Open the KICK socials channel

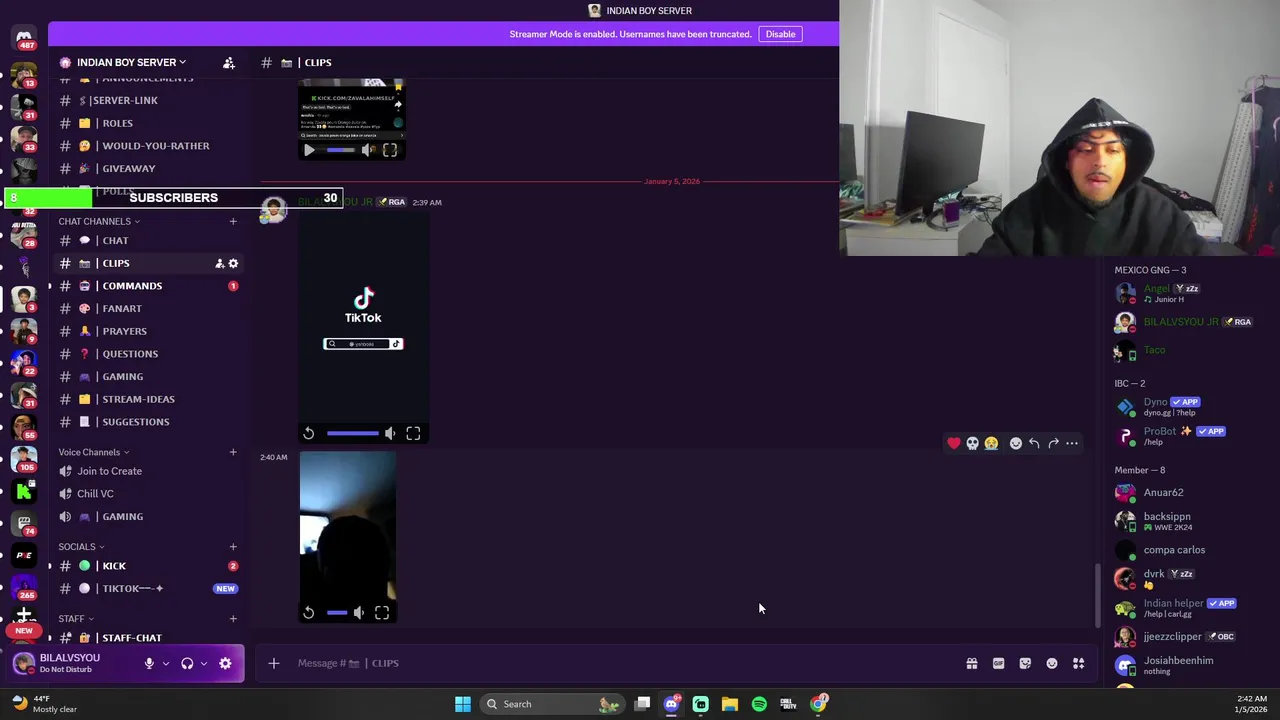(147, 566)
